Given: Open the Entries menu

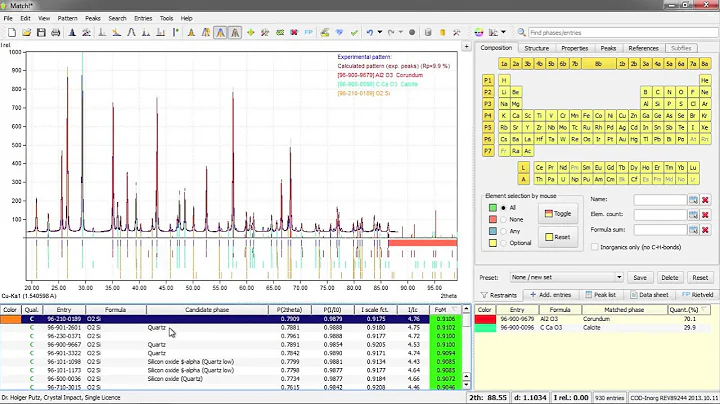Looking at the screenshot, I should tap(143, 18).
